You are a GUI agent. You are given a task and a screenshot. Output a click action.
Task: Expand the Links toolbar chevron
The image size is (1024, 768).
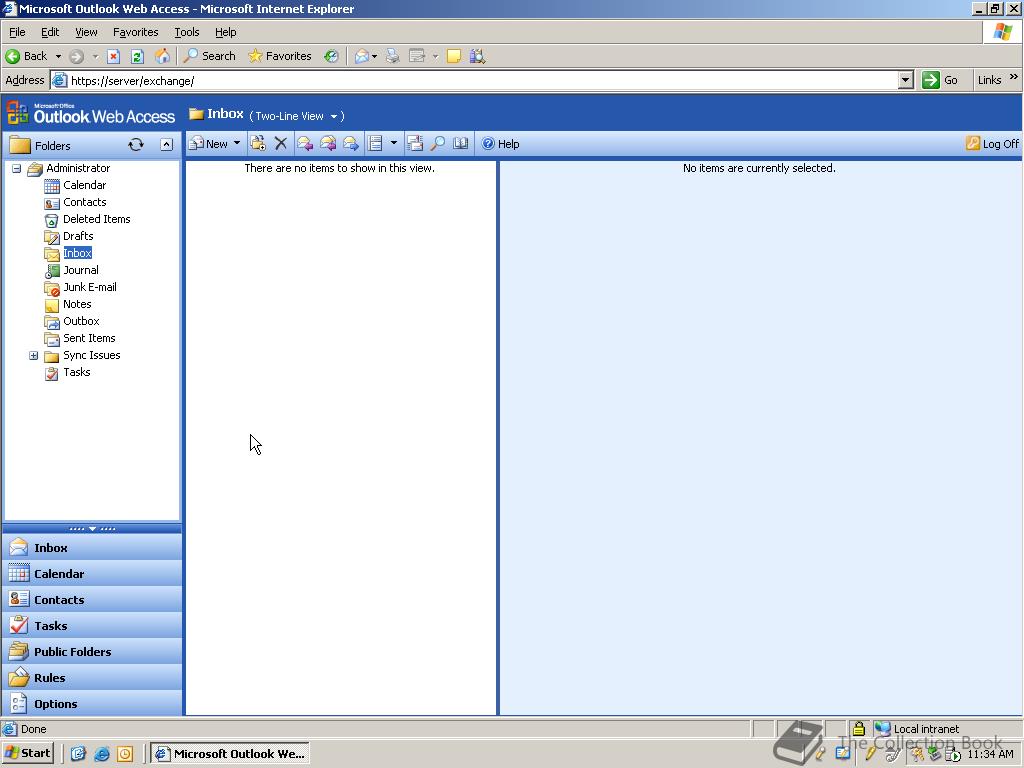click(1013, 77)
